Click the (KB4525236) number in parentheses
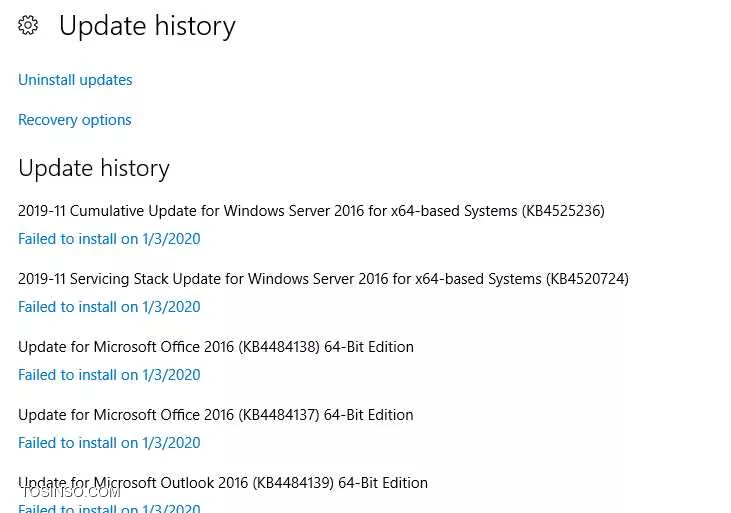731x513 pixels. point(563,211)
